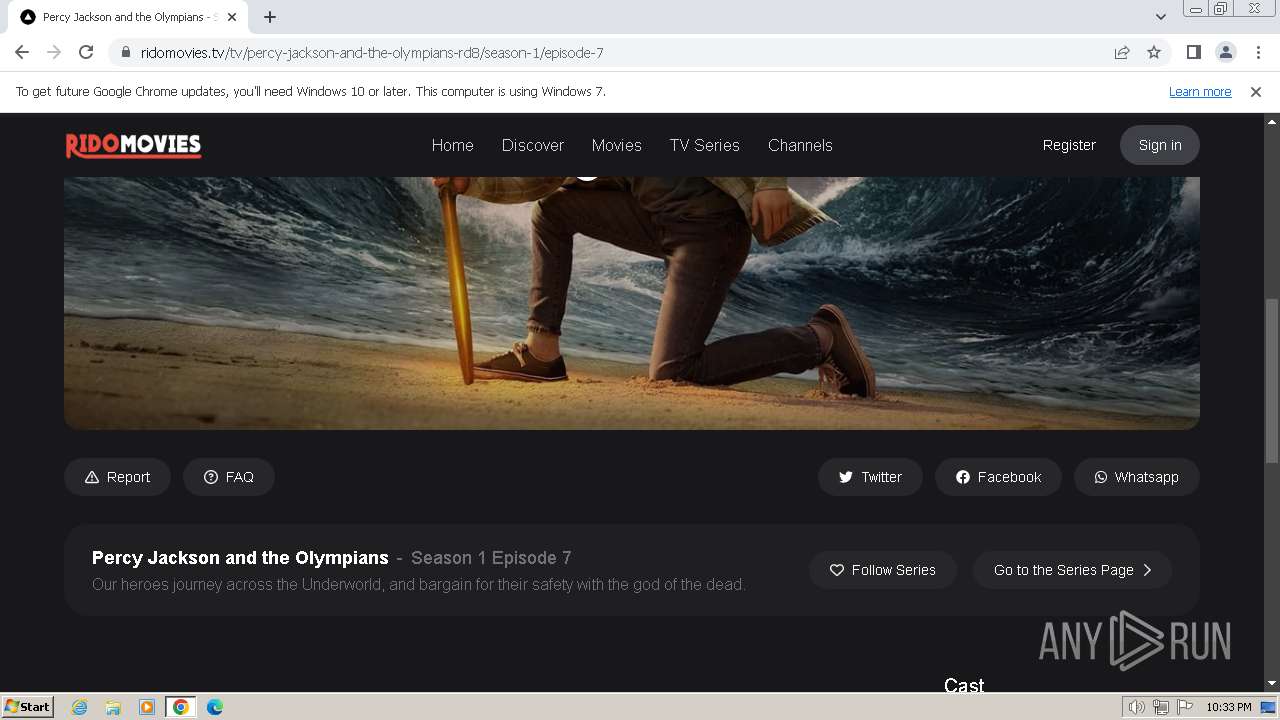Open Channels in the navigation
1280x720 pixels.
tap(800, 145)
